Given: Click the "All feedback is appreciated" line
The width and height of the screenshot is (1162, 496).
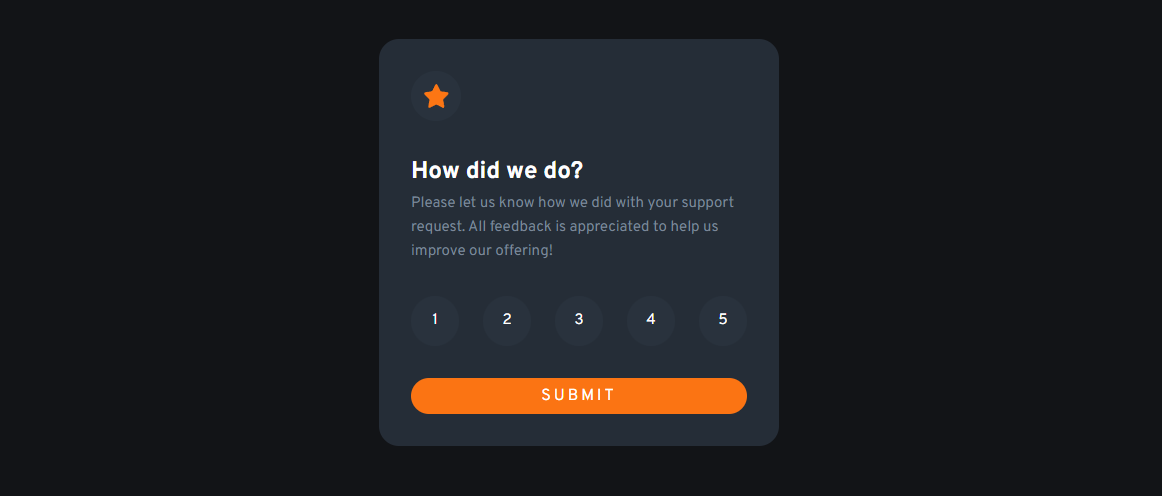Looking at the screenshot, I should (x=565, y=226).
